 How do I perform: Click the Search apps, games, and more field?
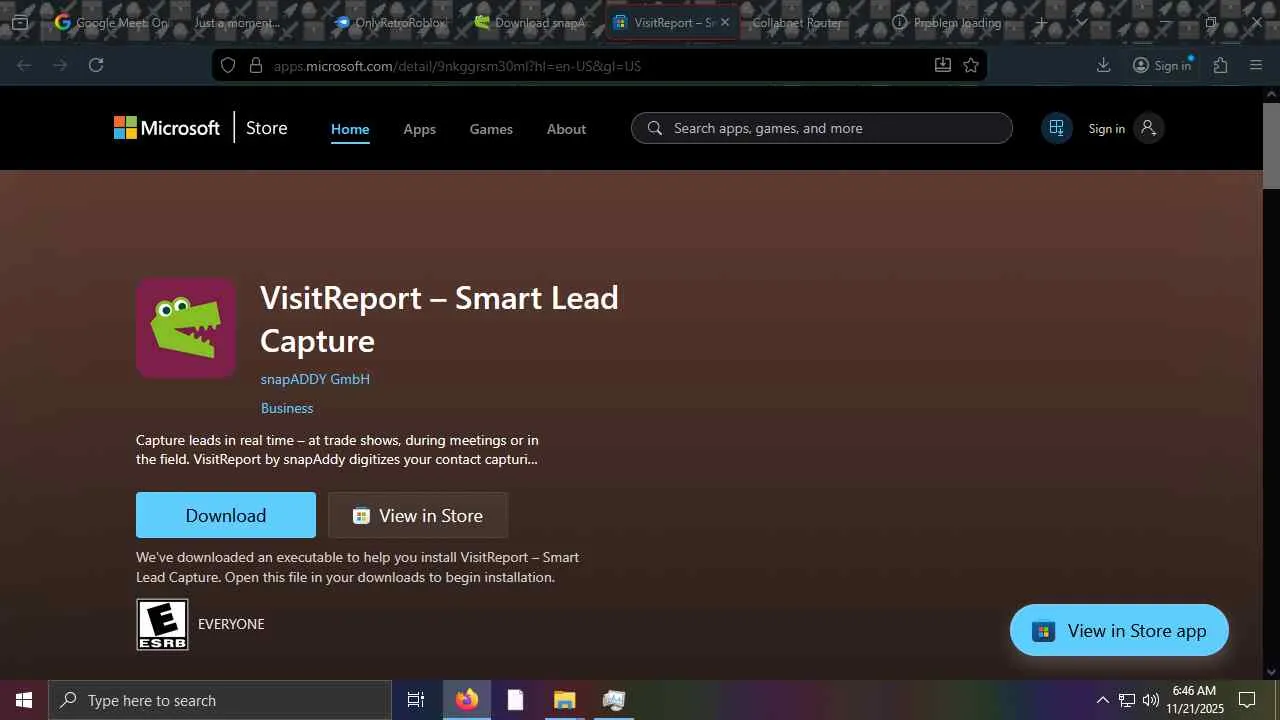pos(822,128)
